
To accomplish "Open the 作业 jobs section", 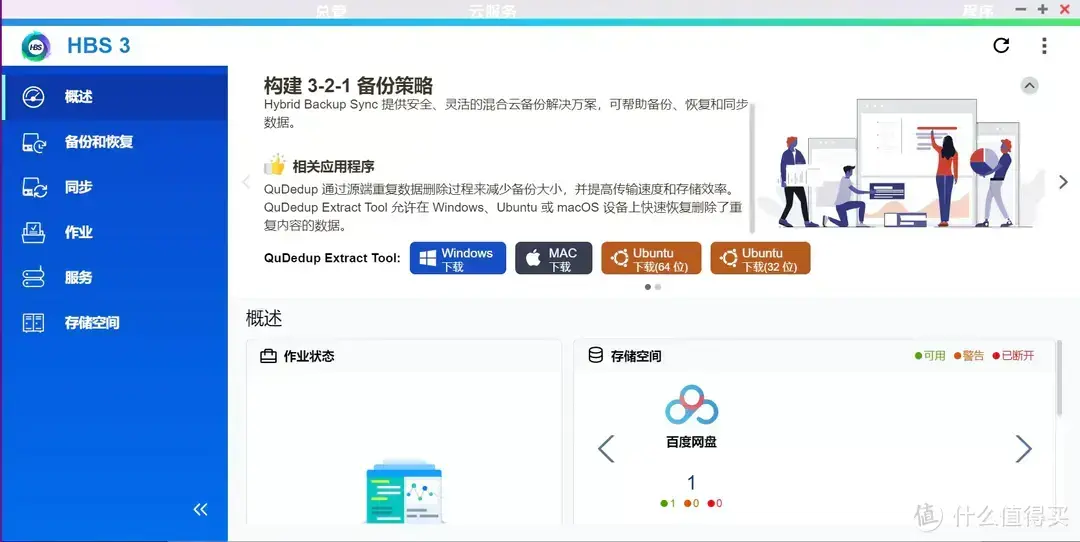I will 114,233.
